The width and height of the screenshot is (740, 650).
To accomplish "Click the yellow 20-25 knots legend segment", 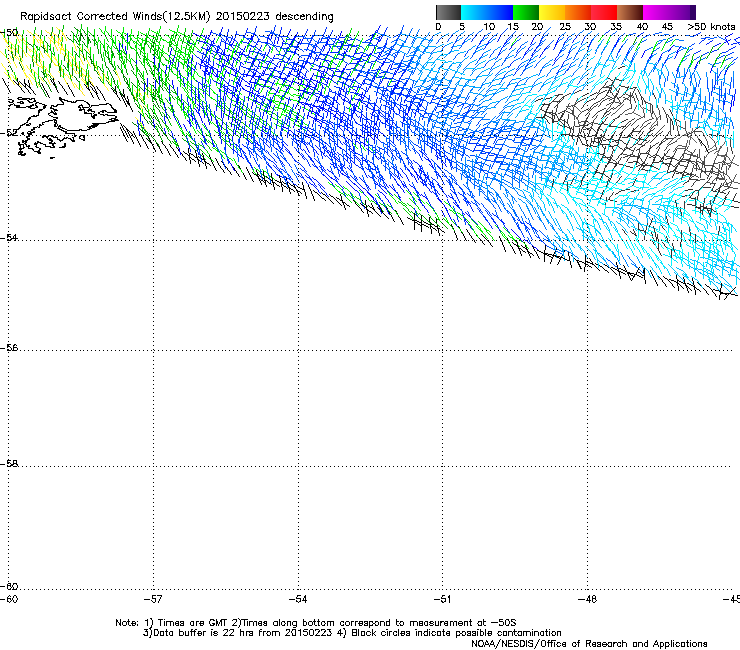I will point(552,12).
